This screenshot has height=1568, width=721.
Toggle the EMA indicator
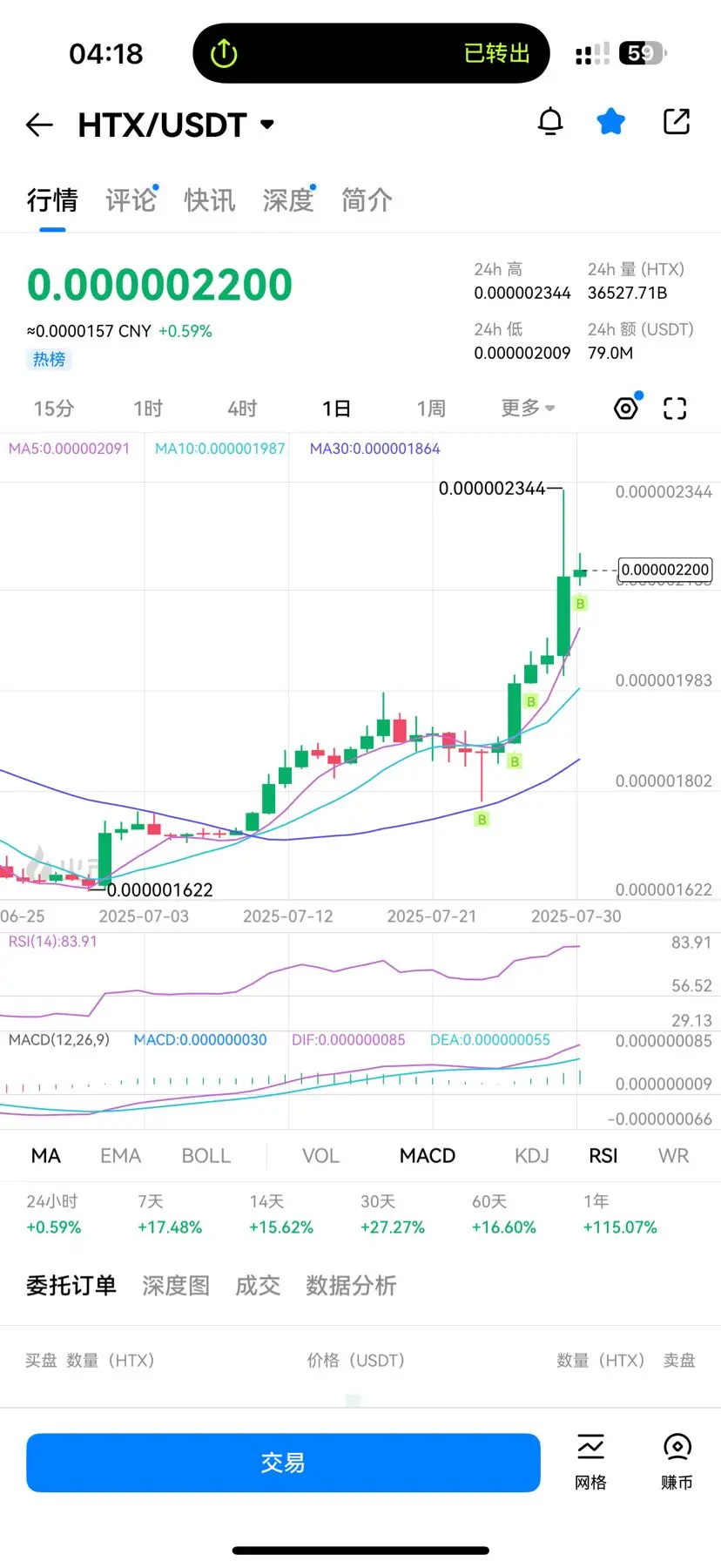tap(120, 1156)
